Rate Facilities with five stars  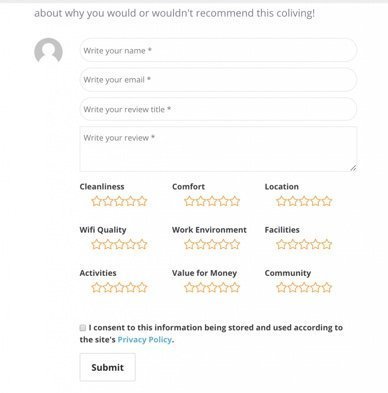click(327, 244)
